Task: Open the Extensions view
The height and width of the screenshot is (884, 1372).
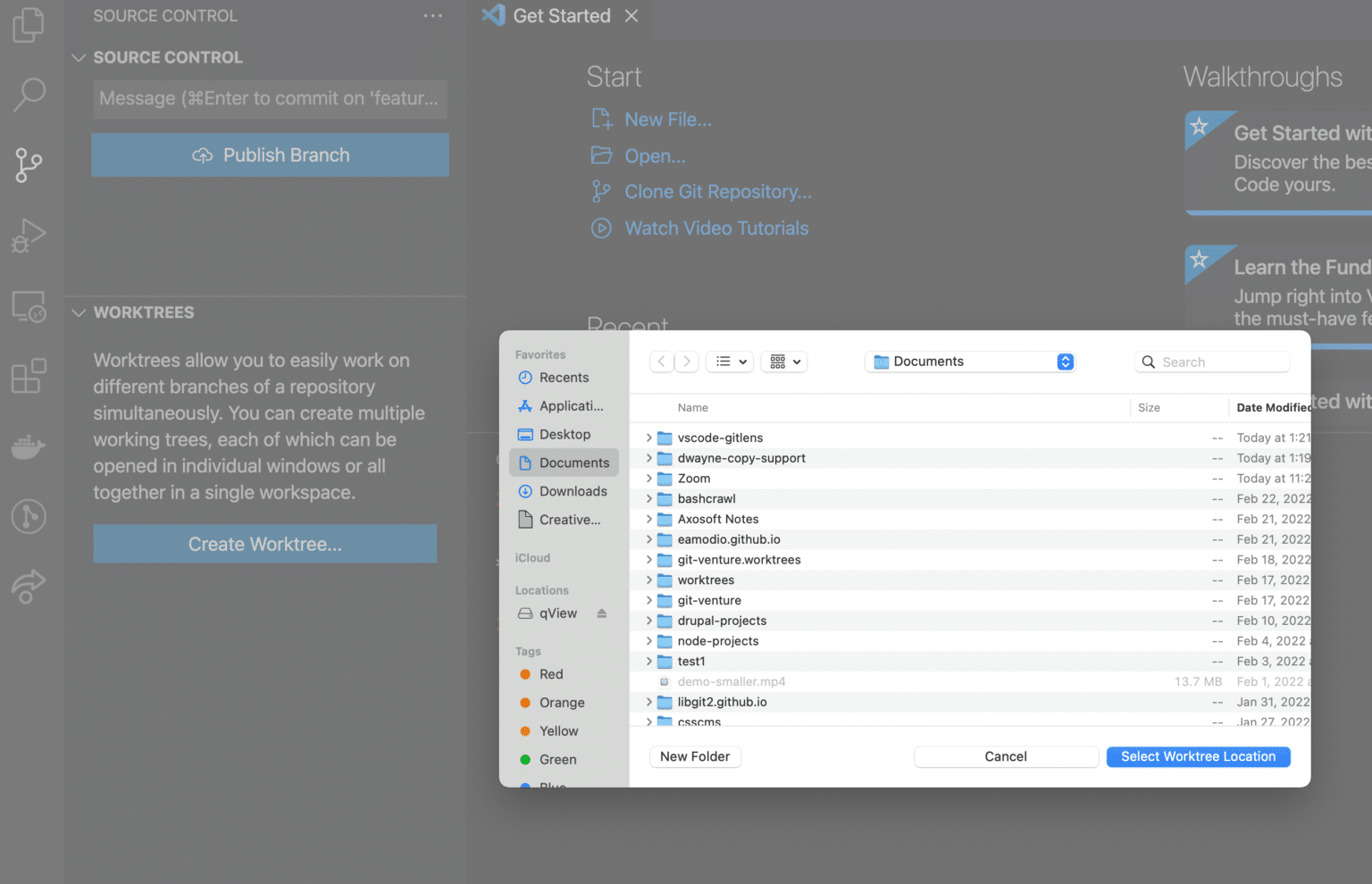Action: coord(28,376)
